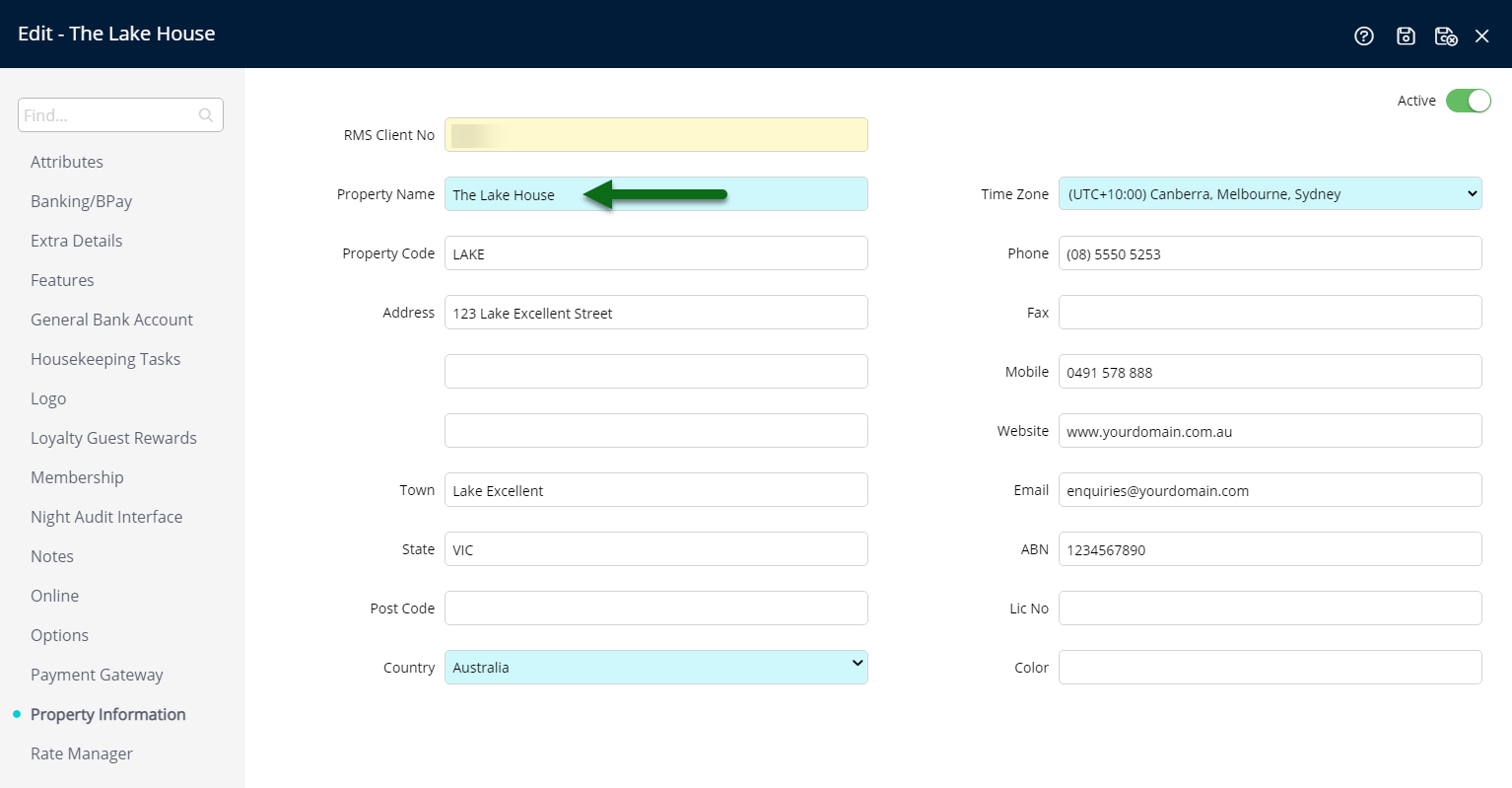Image resolution: width=1512 pixels, height=788 pixels.
Task: Open Loyalty Guest Rewards section
Action: 113,438
